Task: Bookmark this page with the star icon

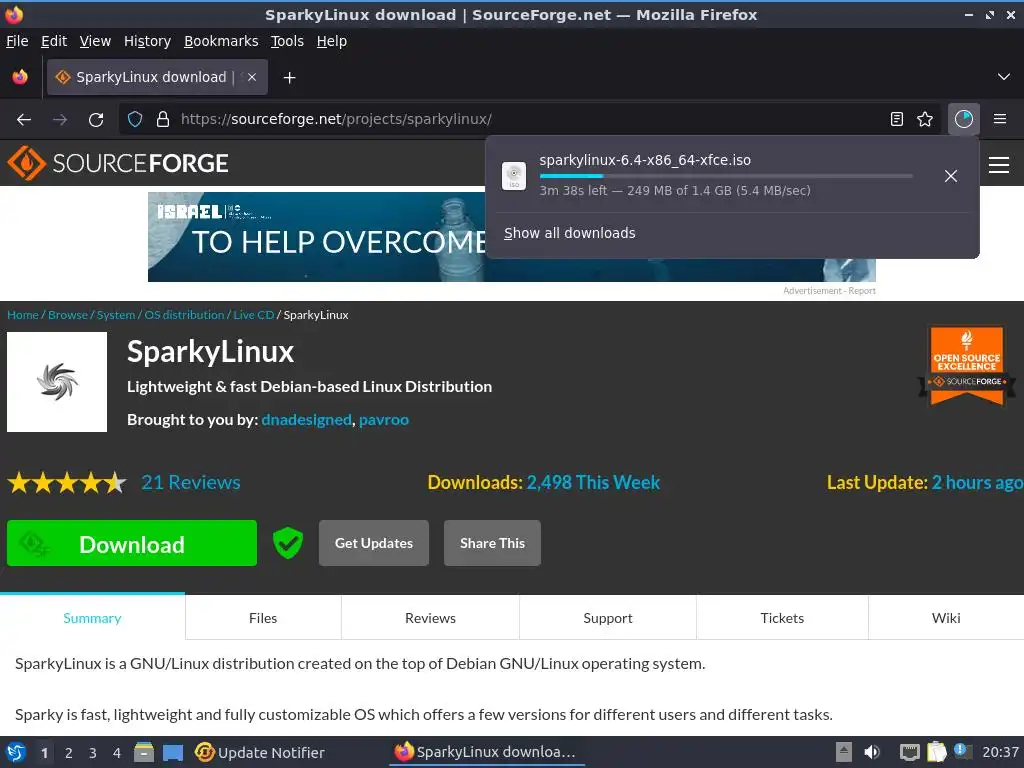Action: tap(925, 119)
